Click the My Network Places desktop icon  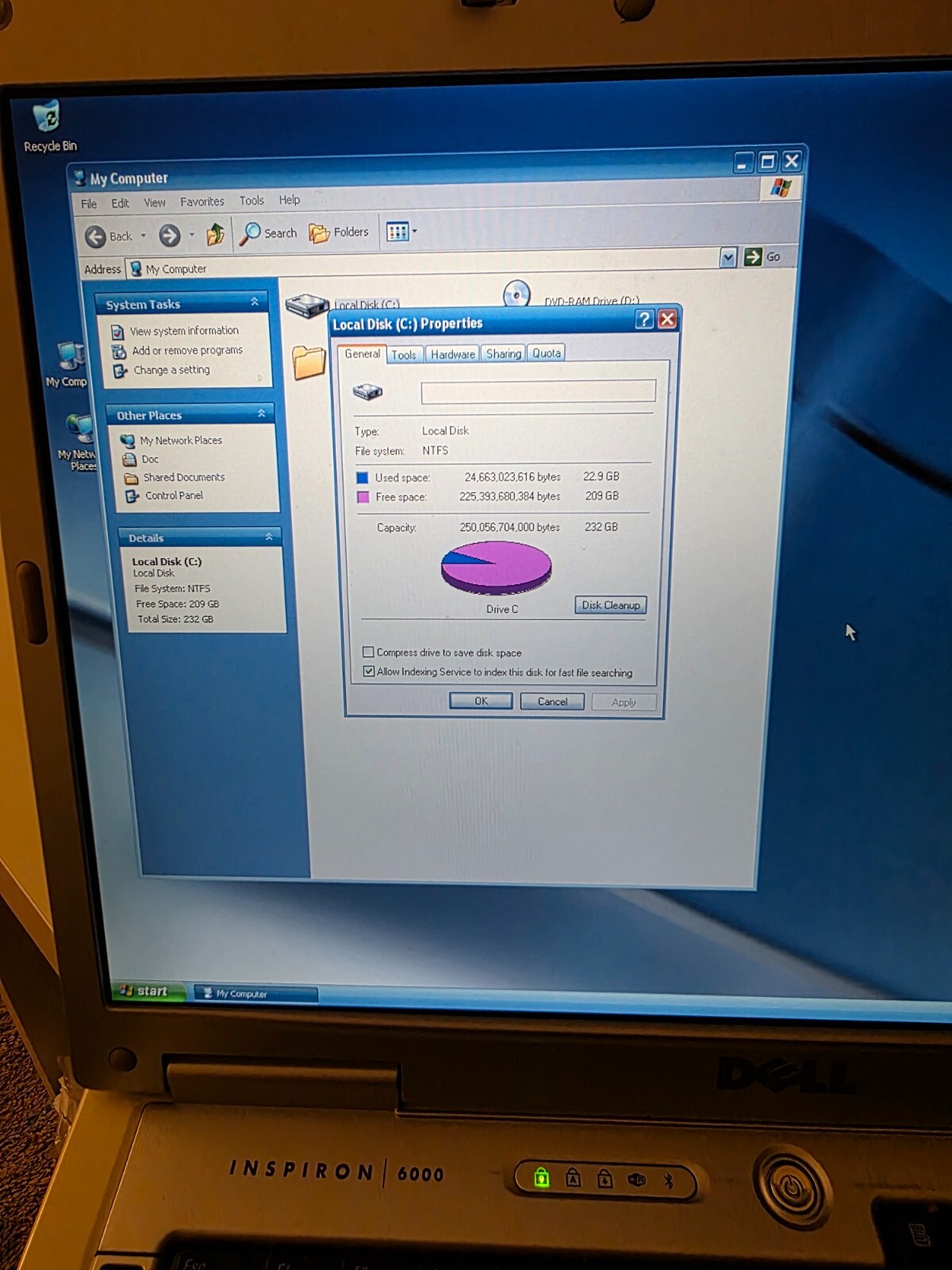coord(80,429)
